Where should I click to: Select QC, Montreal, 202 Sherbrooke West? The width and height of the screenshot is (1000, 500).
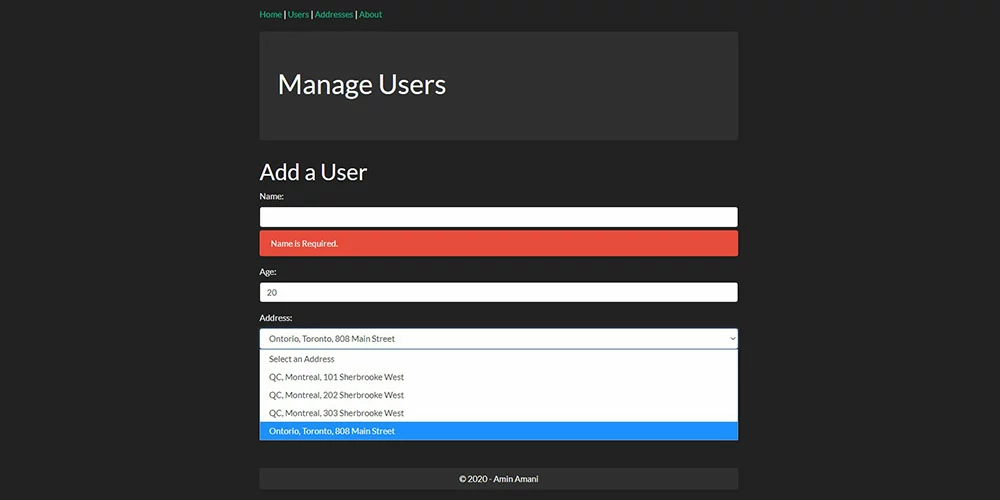[x=499, y=395]
